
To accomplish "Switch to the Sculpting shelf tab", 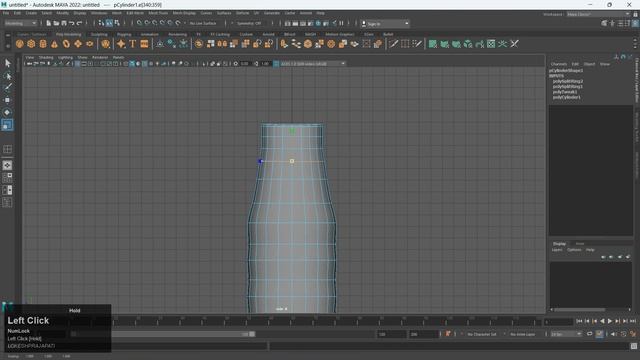I will point(99,34).
